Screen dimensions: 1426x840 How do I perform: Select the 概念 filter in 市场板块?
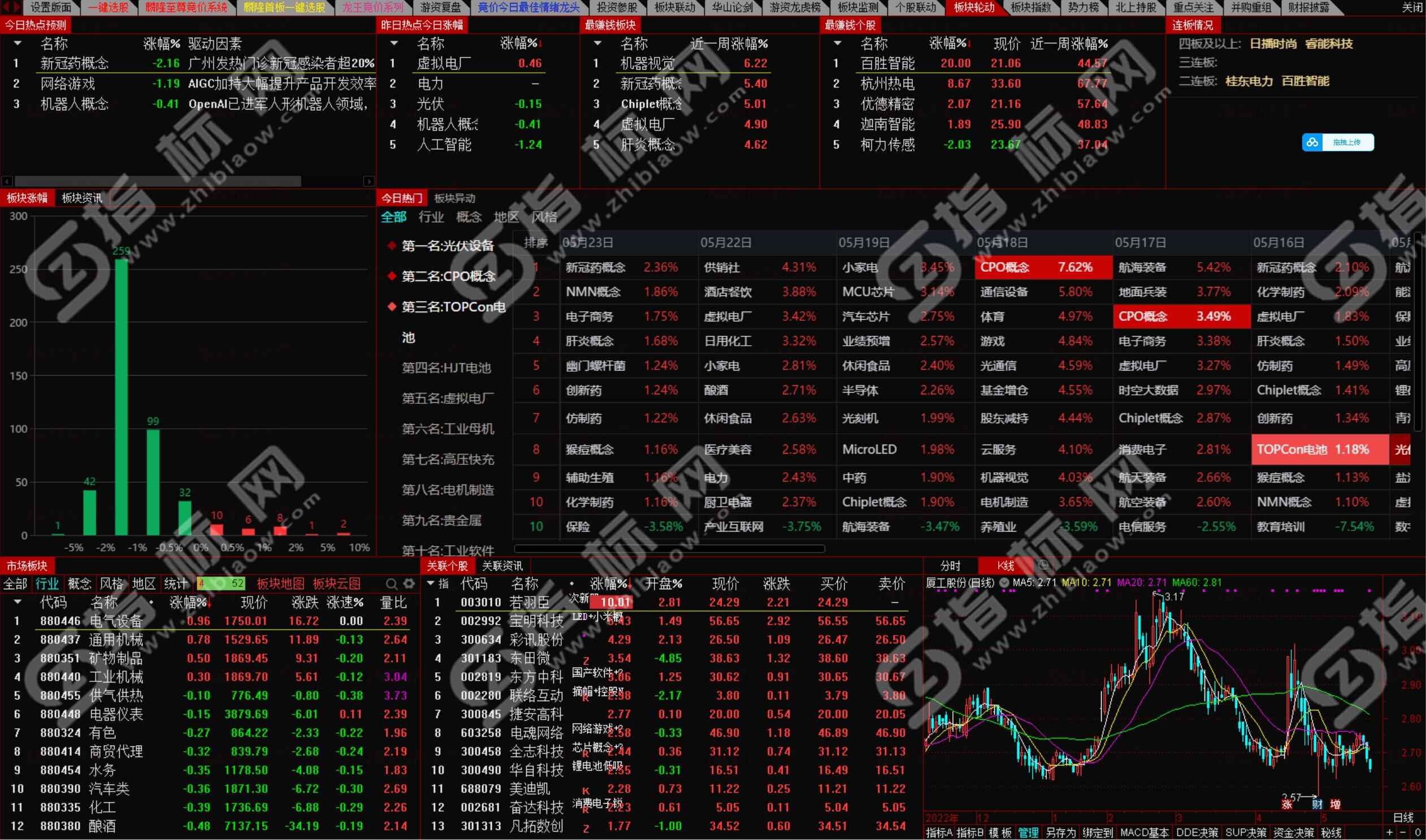(x=79, y=584)
